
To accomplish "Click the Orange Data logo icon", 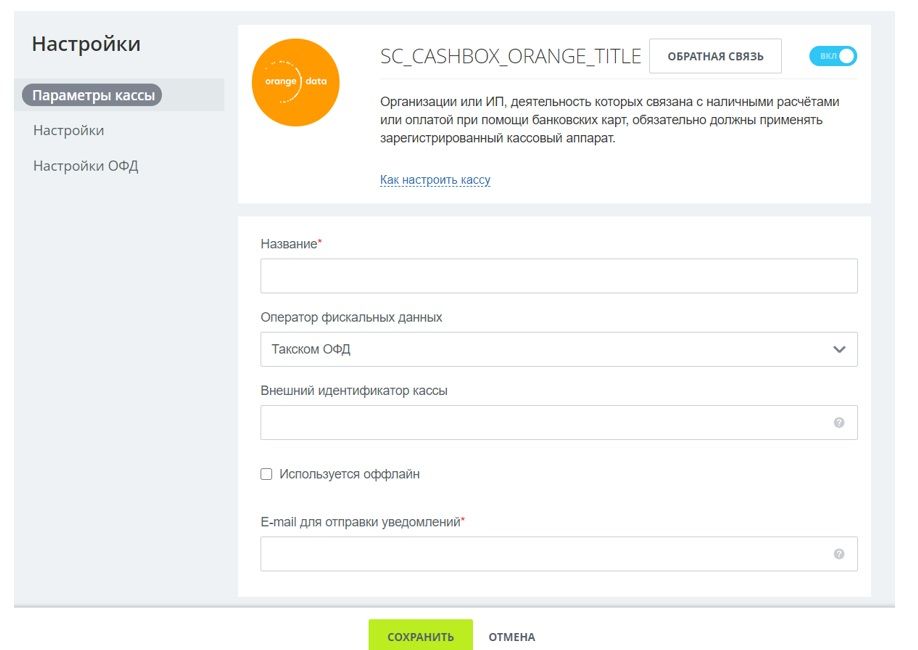I will tap(295, 82).
